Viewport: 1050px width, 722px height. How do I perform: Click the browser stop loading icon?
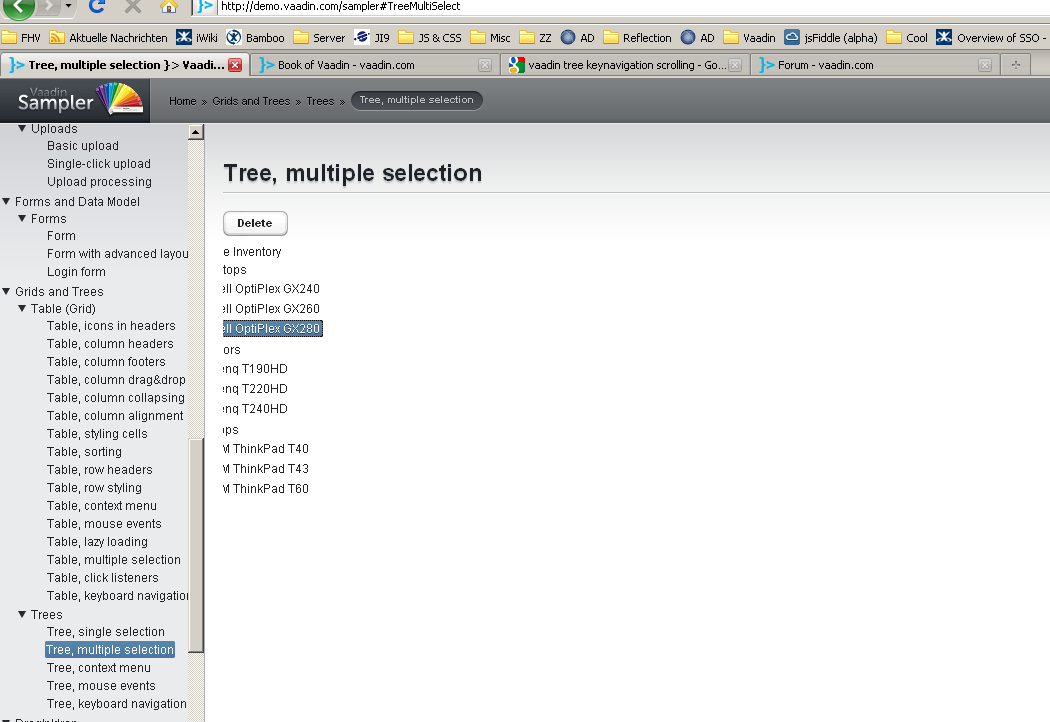pyautogui.click(x=132, y=6)
